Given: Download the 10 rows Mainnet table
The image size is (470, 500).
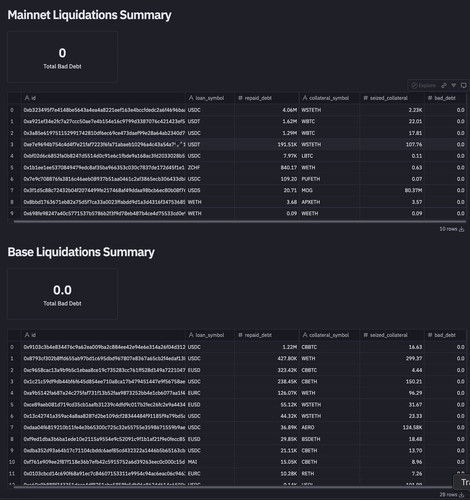Looking at the screenshot, I should pos(462,229).
